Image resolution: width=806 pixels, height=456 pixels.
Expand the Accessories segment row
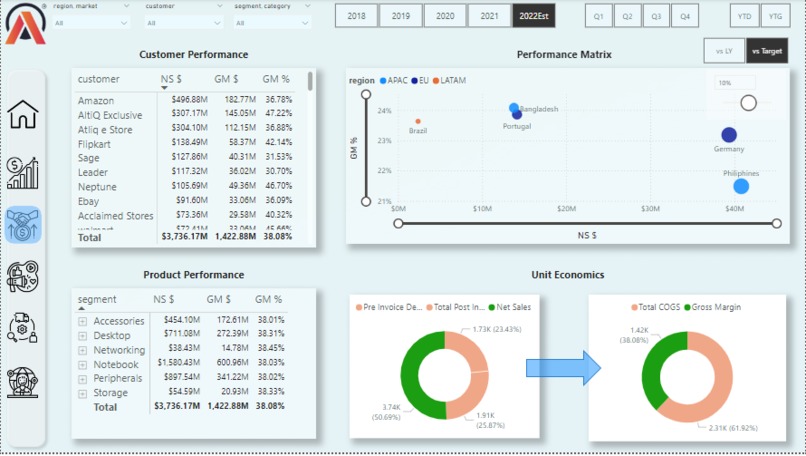[x=82, y=321]
